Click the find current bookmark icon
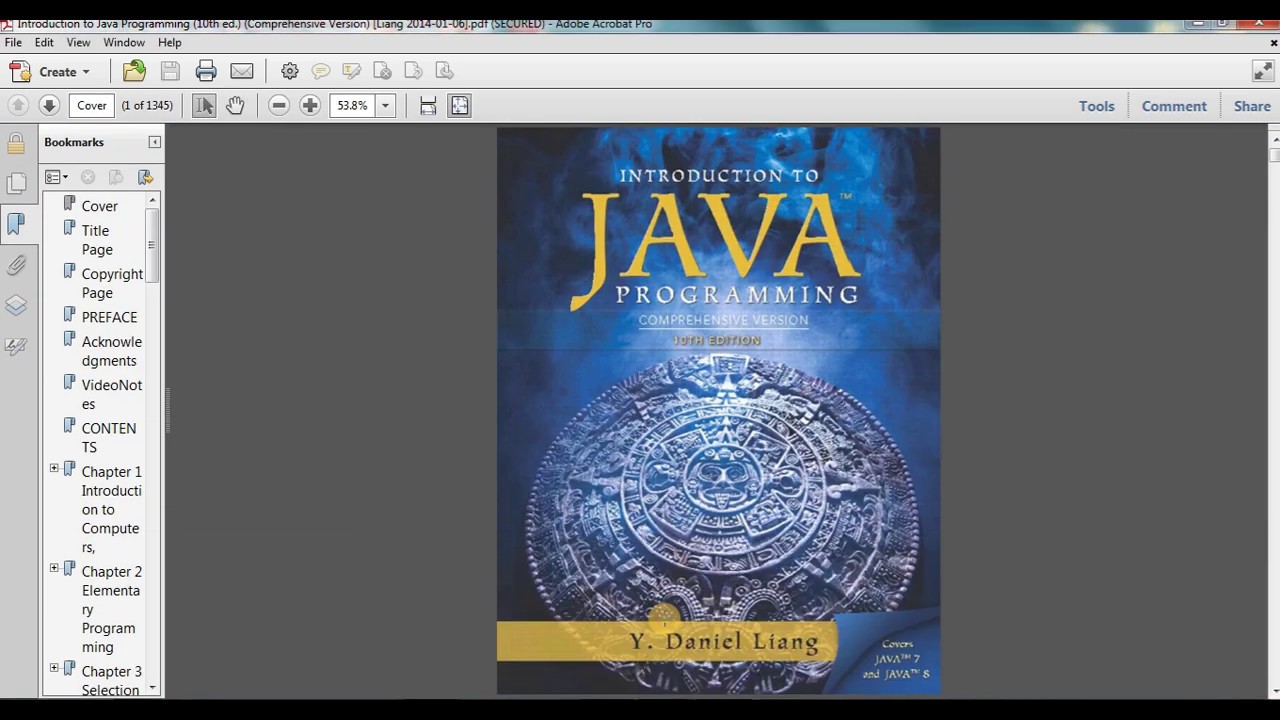Image resolution: width=1280 pixels, height=720 pixels. click(146, 177)
